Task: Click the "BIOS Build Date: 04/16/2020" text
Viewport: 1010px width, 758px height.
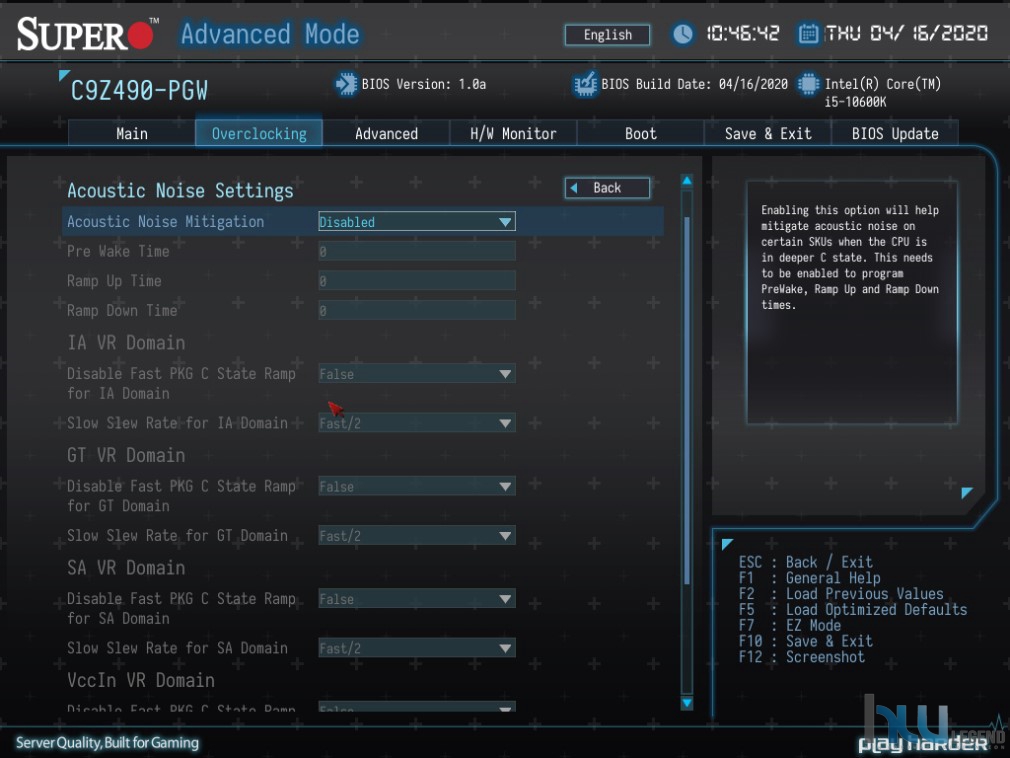Action: coord(694,84)
